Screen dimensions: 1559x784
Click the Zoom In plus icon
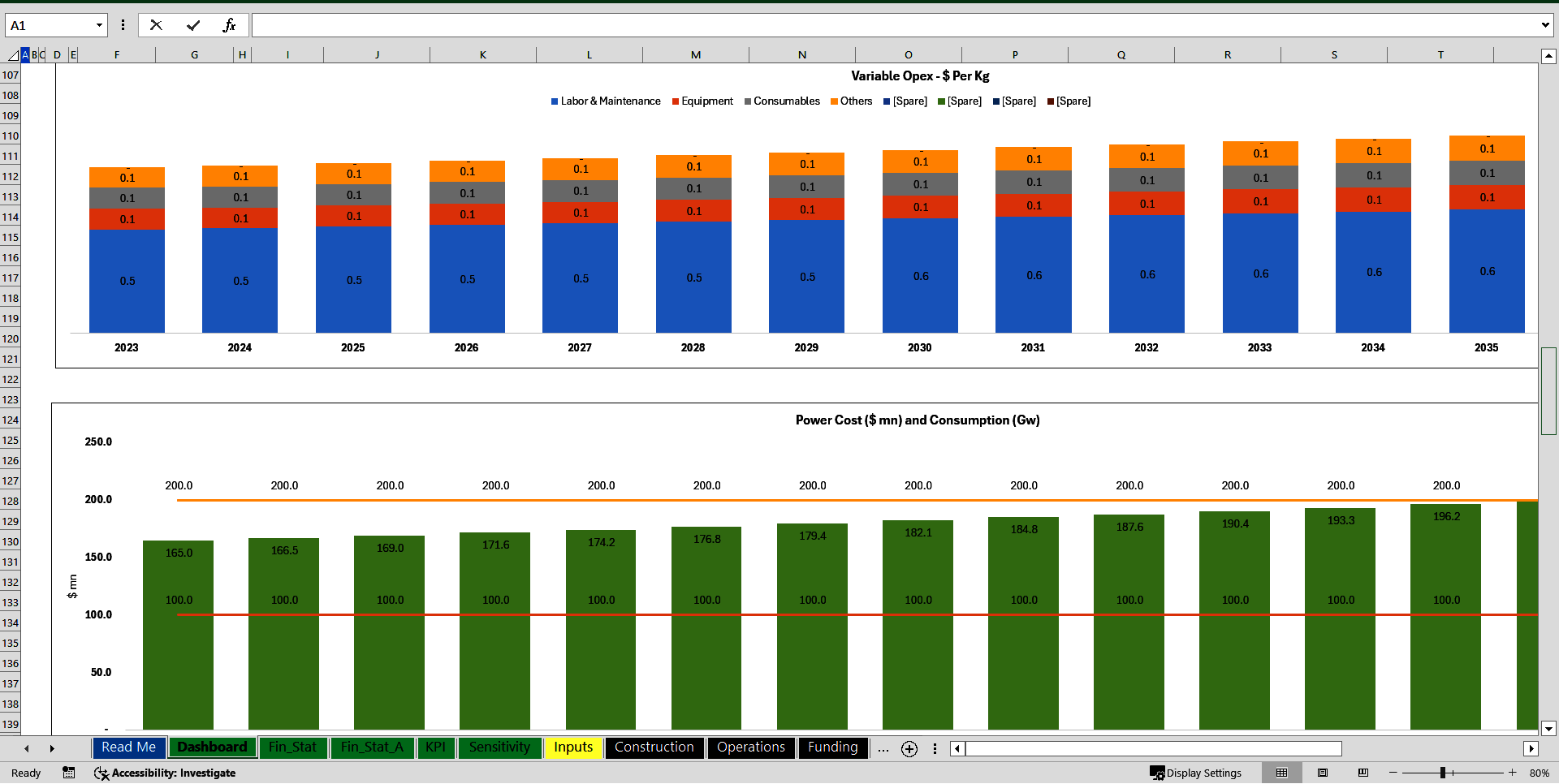(1513, 773)
